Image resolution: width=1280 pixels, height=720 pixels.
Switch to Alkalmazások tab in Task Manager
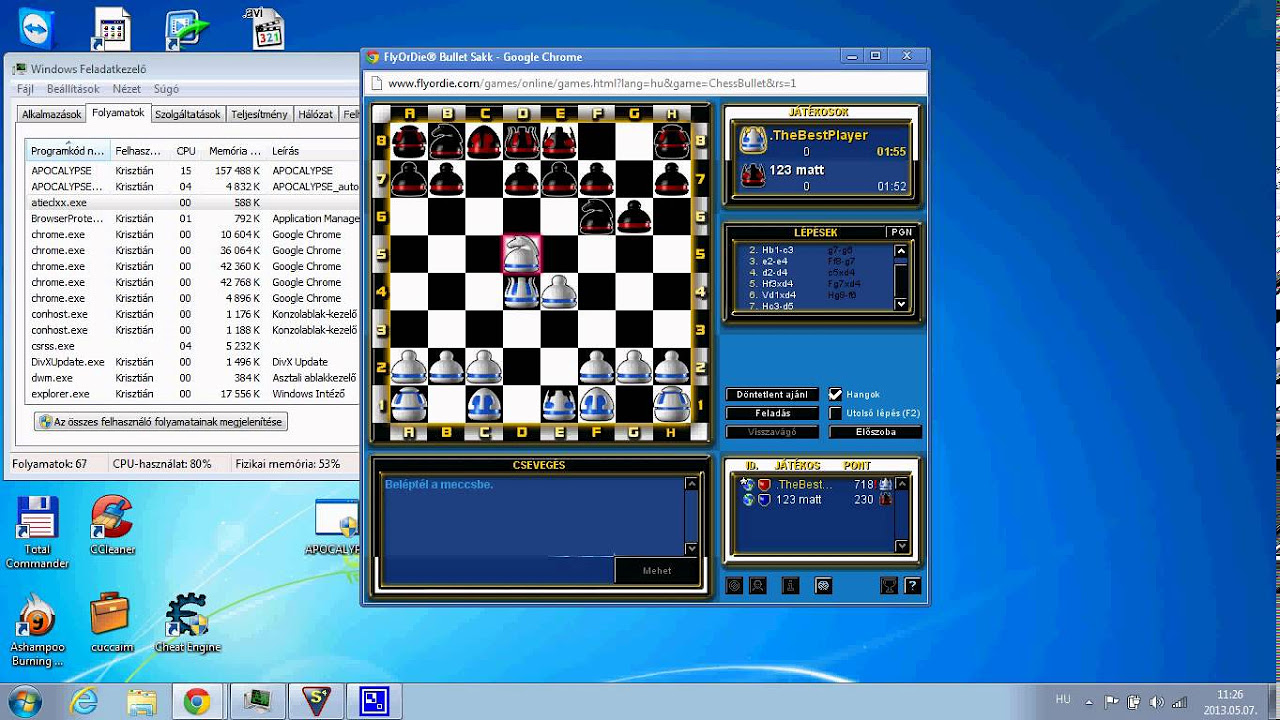tap(51, 114)
